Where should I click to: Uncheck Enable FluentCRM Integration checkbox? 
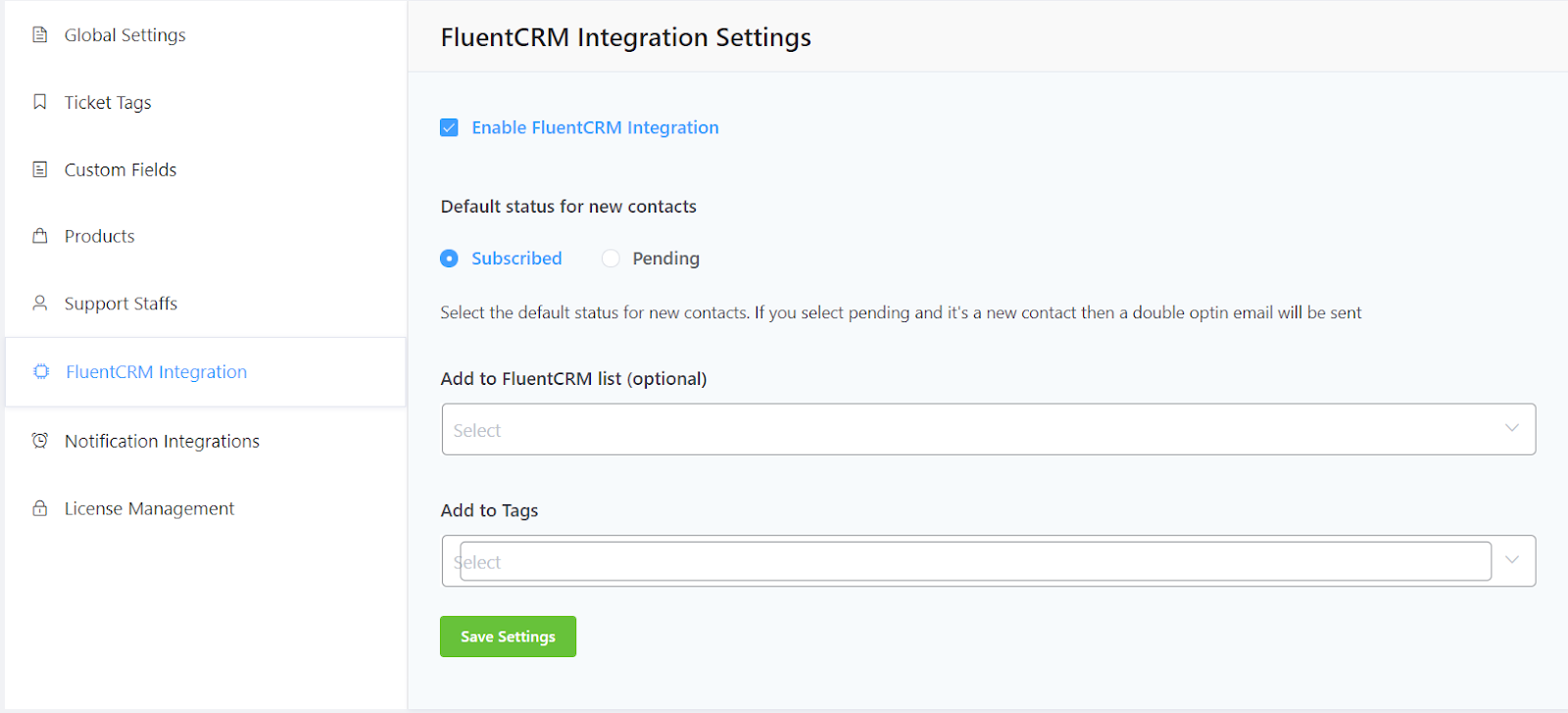click(450, 127)
